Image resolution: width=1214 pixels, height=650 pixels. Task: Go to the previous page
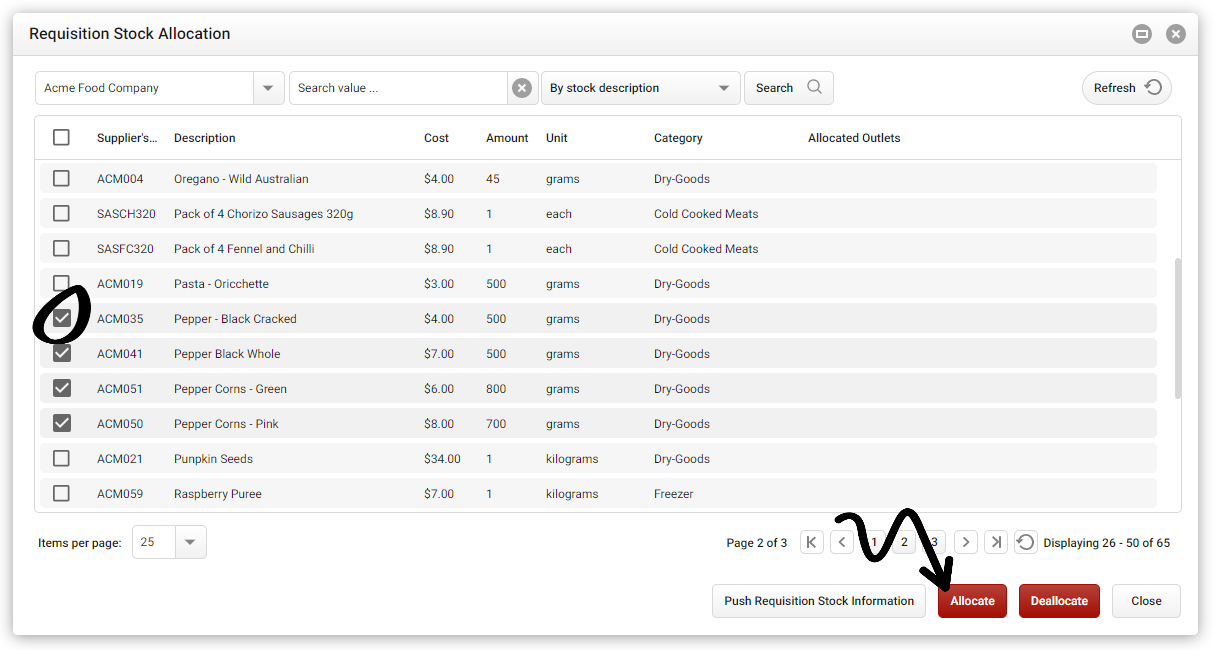(x=842, y=541)
